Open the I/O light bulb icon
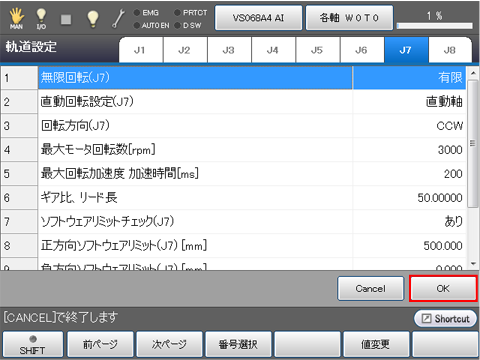Screen dimensions: 480x360 point(41,19)
